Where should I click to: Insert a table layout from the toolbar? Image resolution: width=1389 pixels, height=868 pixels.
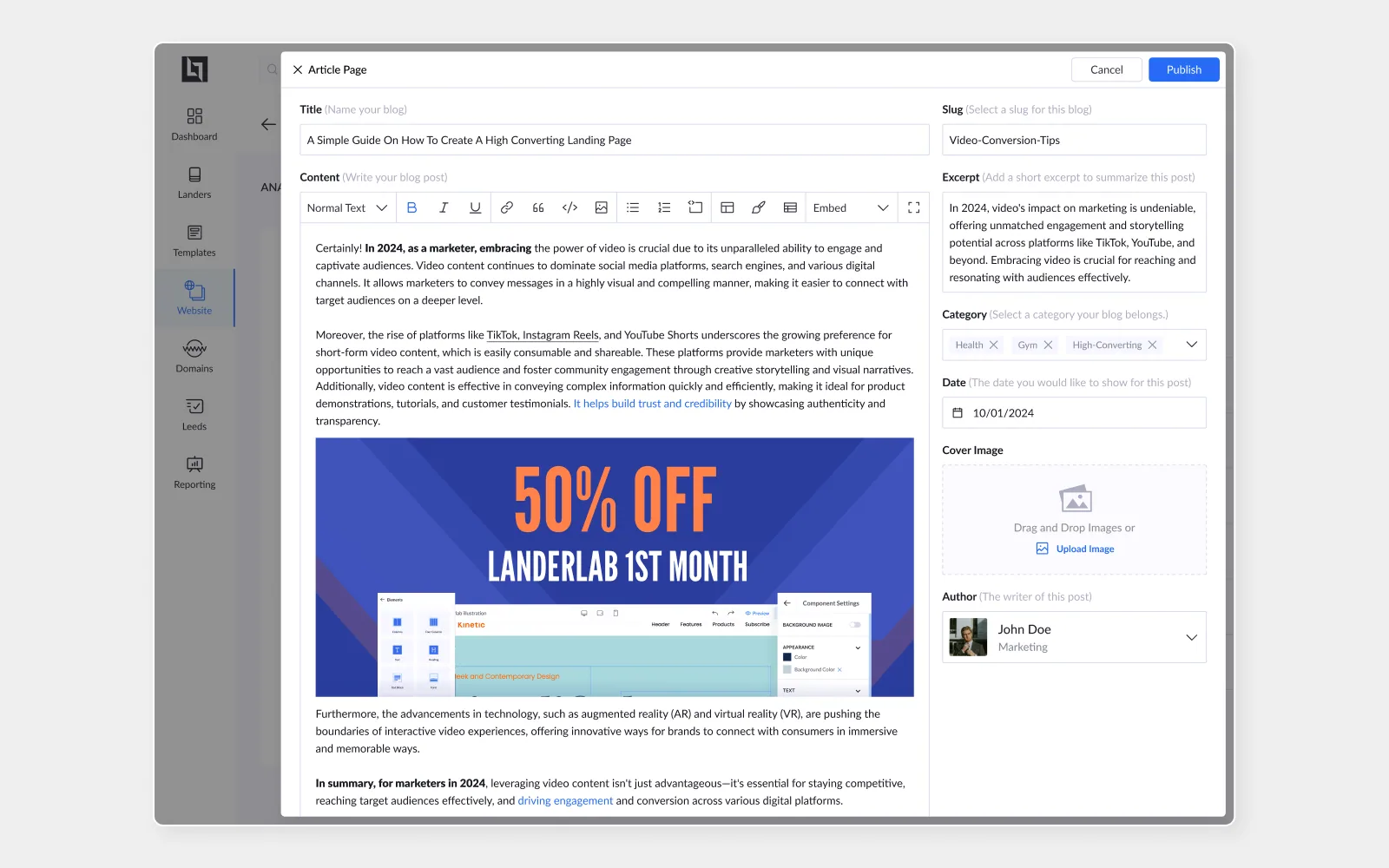pos(727,207)
